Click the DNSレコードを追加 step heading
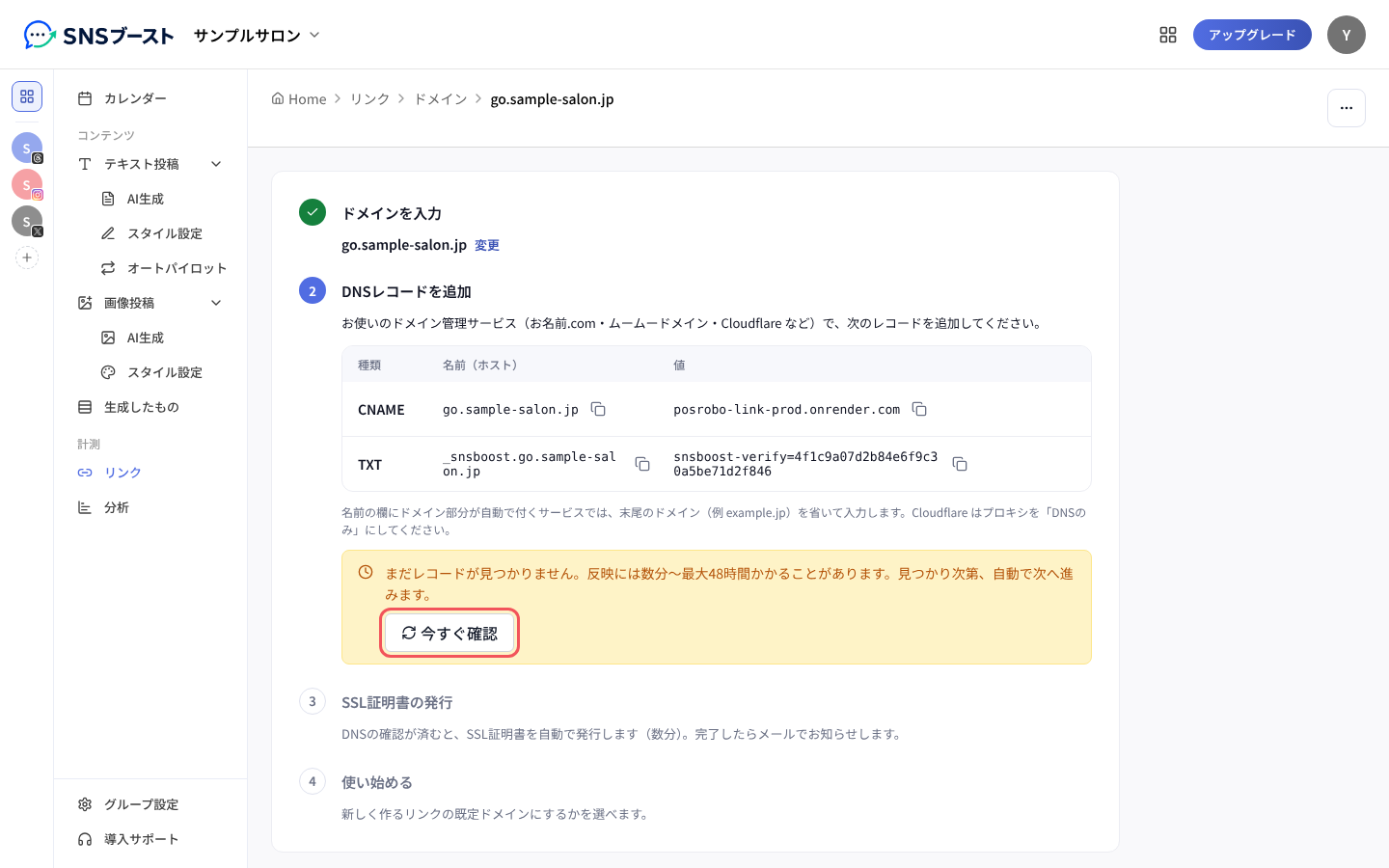This screenshot has height=868, width=1389. pos(406,291)
